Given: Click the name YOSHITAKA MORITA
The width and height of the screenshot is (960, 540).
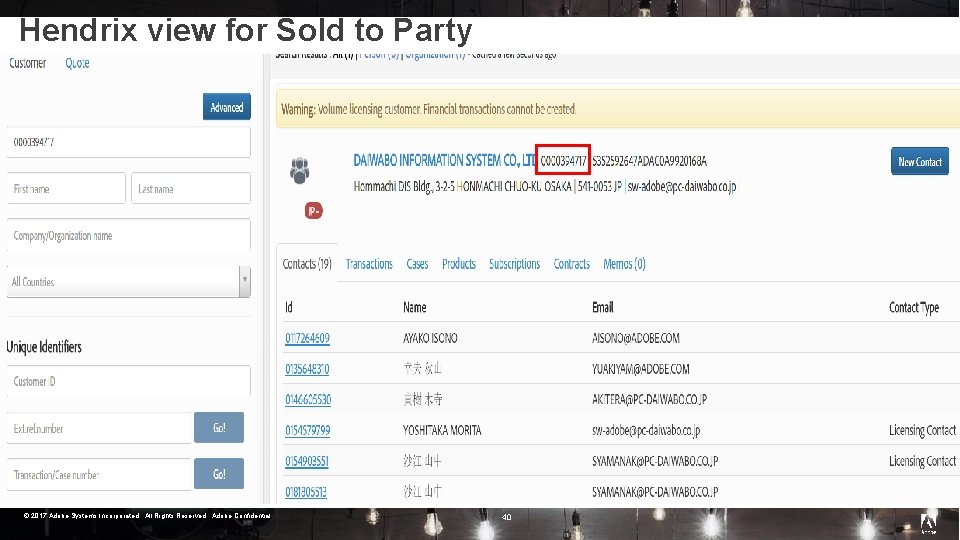Looking at the screenshot, I should pyautogui.click(x=442, y=430).
